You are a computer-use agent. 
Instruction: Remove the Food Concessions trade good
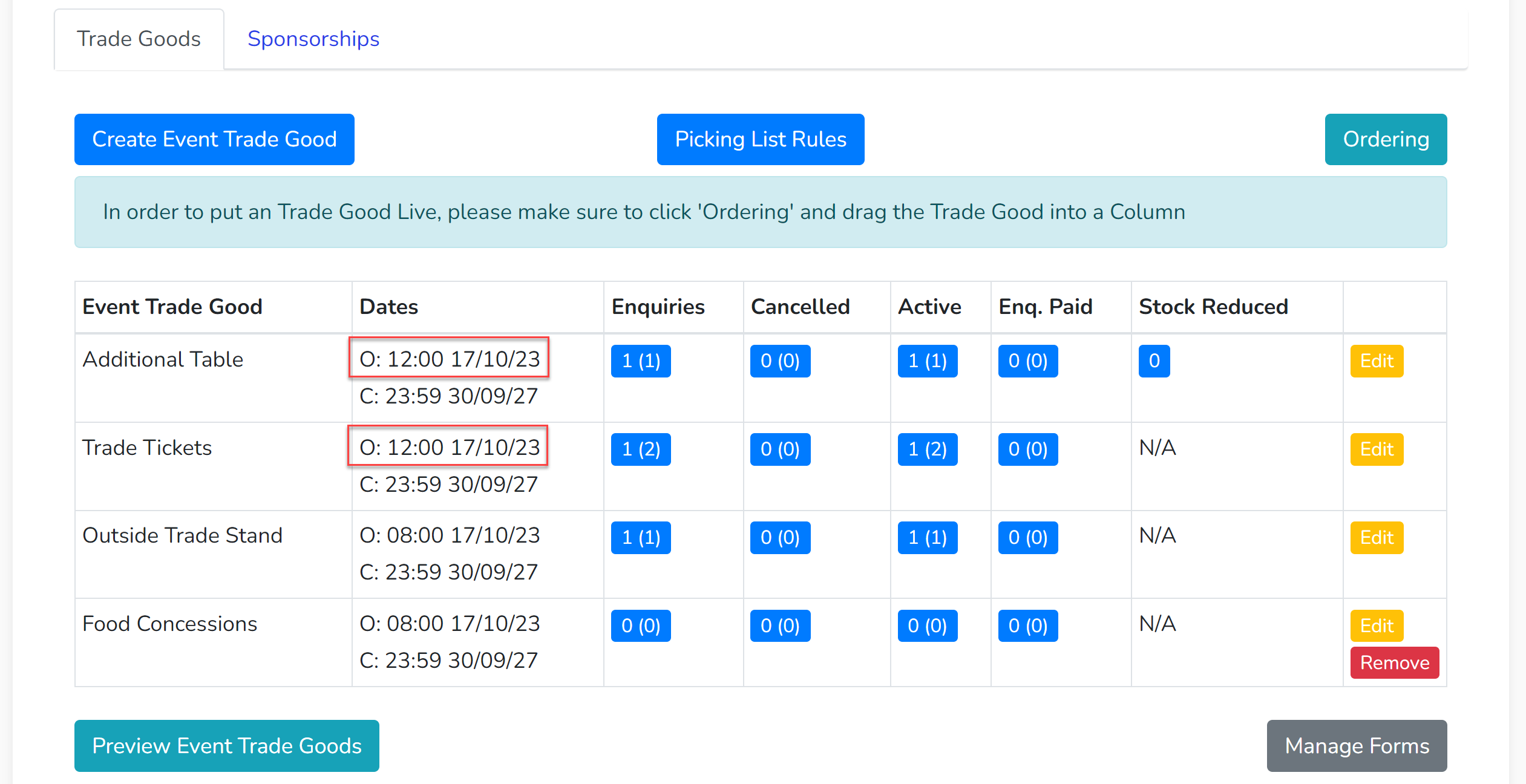pyautogui.click(x=1395, y=662)
